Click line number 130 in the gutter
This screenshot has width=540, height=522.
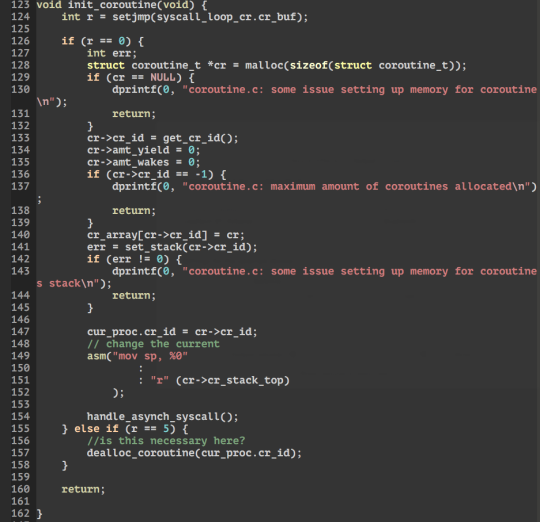click(20, 90)
